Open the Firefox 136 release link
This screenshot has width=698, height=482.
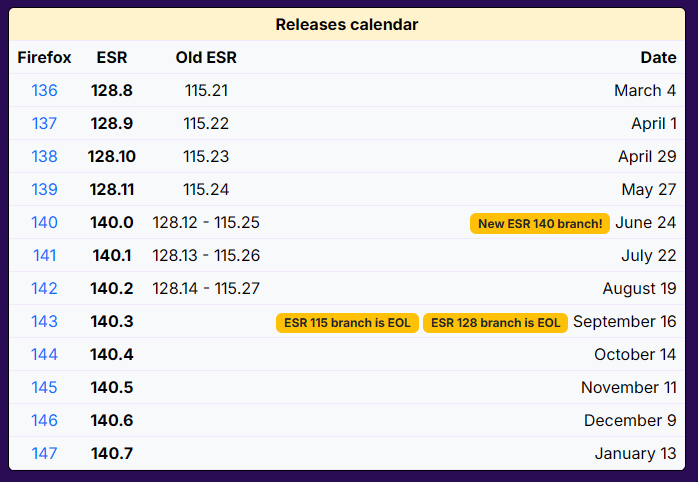point(44,91)
